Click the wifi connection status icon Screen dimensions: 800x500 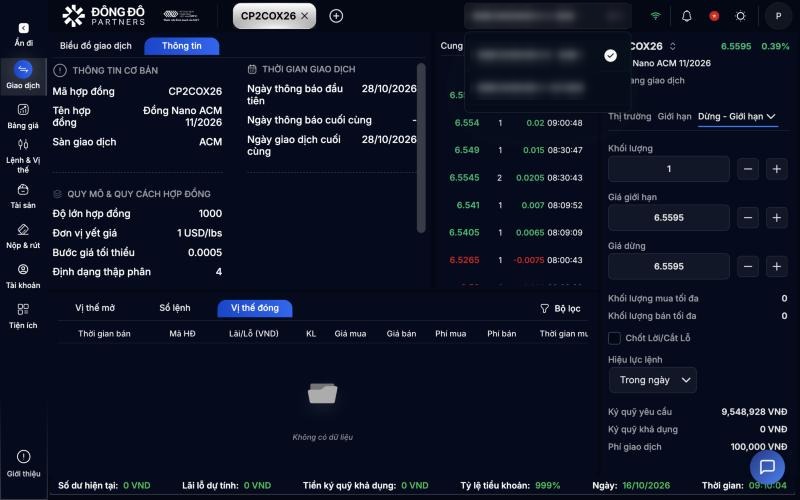[656, 16]
